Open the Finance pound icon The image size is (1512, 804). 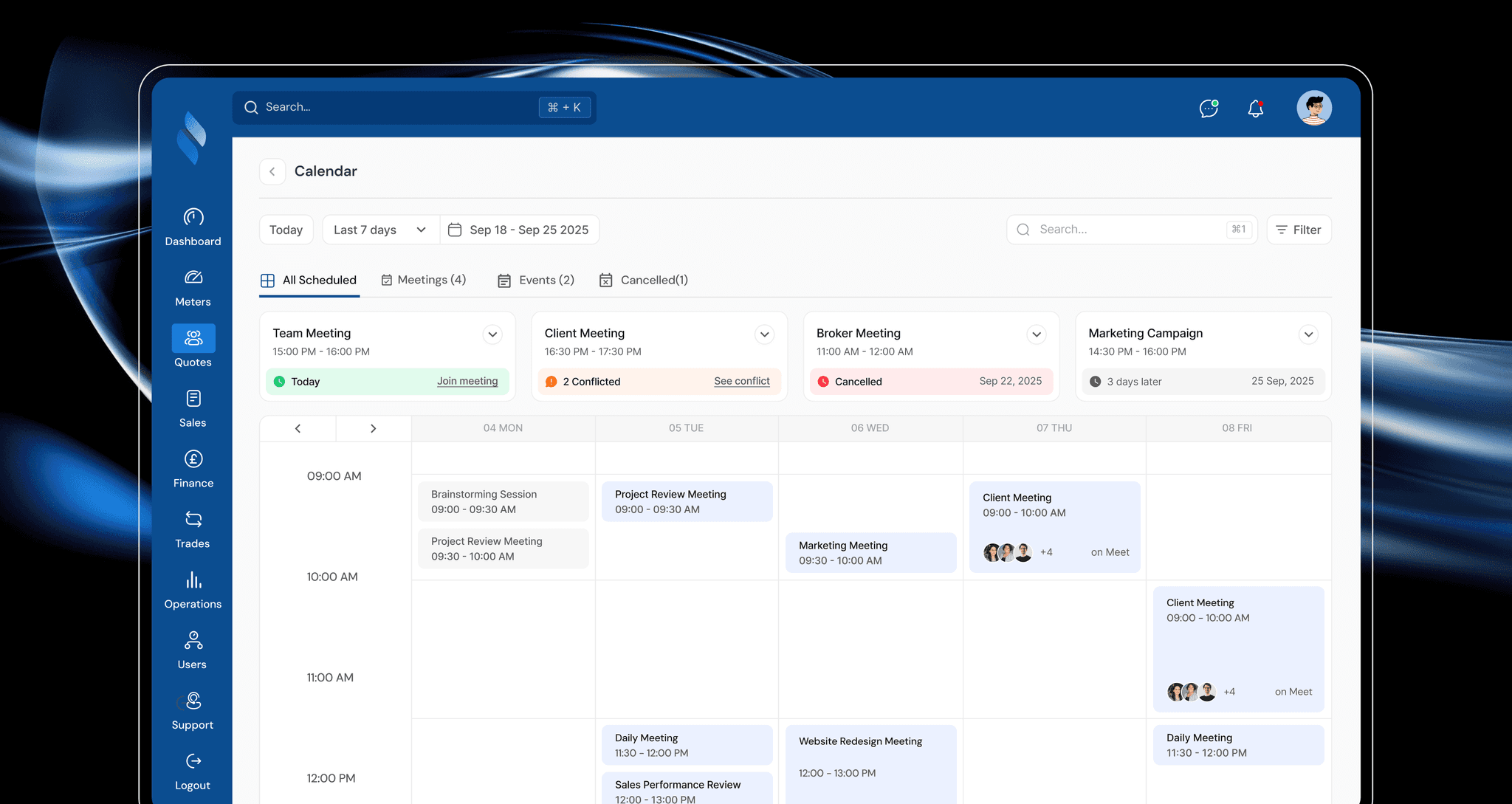coord(193,459)
